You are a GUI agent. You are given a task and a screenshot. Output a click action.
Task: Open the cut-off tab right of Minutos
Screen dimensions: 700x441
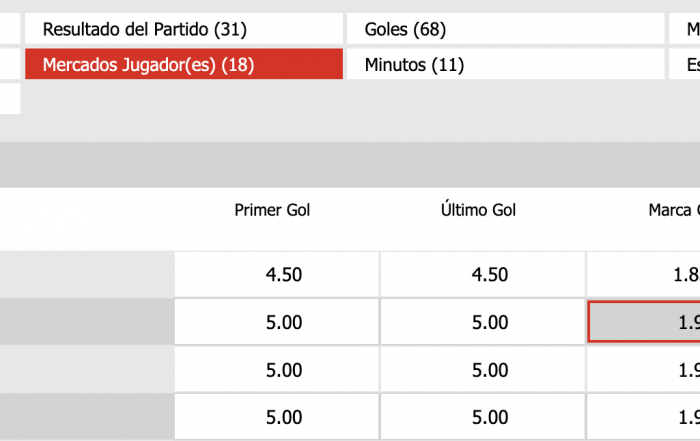point(686,65)
